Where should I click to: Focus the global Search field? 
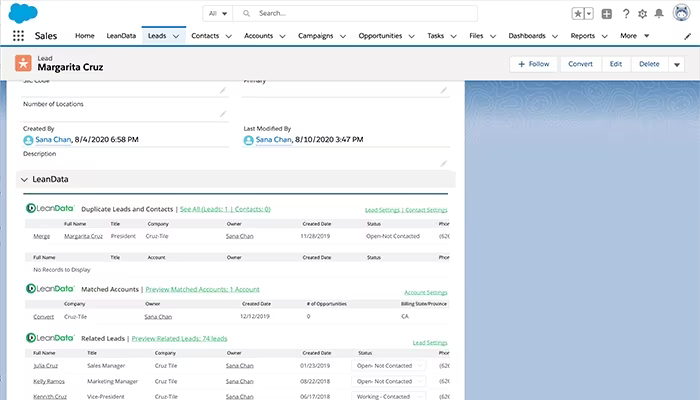pyautogui.click(x=355, y=13)
